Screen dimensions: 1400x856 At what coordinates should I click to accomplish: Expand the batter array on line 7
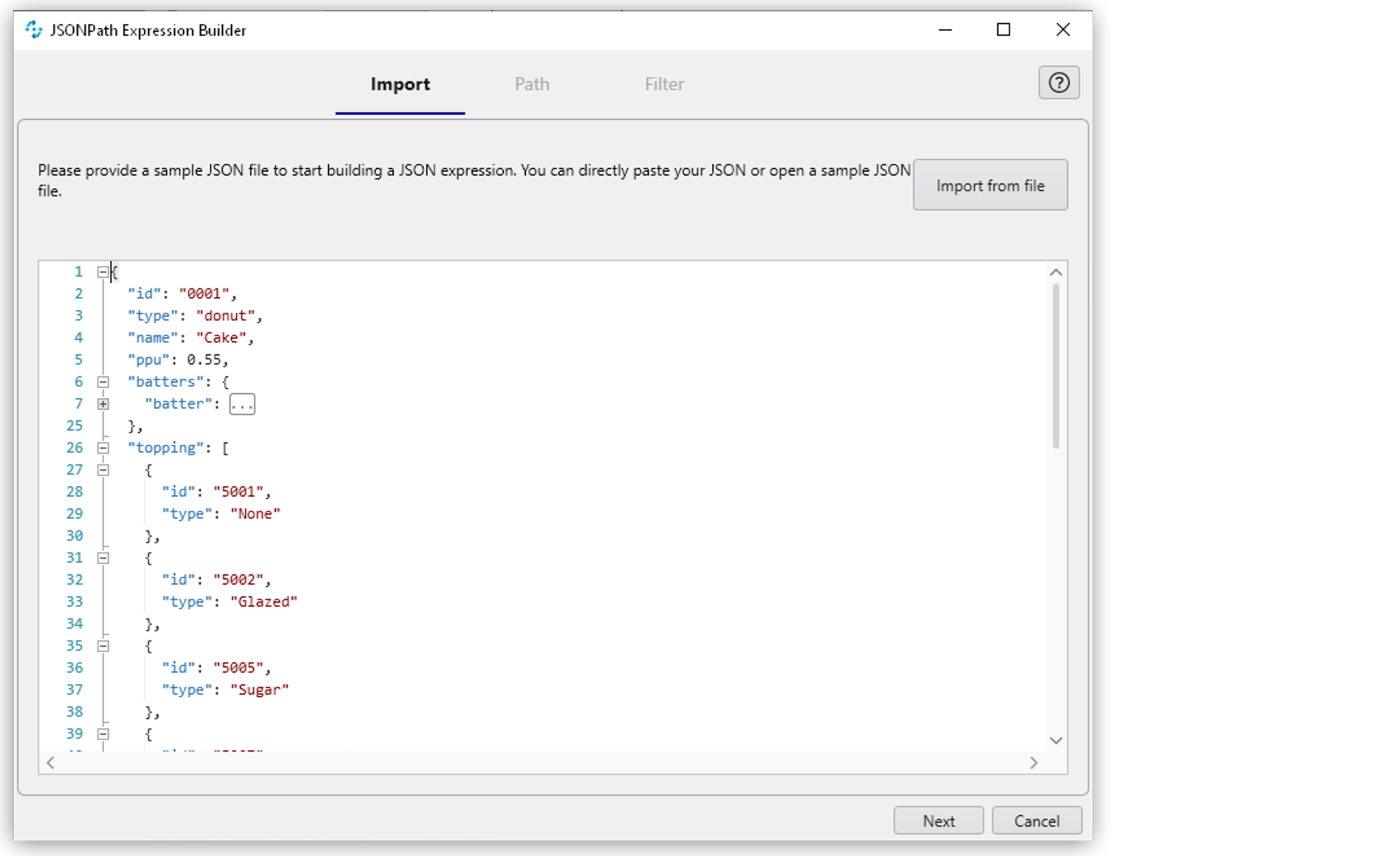(x=102, y=403)
